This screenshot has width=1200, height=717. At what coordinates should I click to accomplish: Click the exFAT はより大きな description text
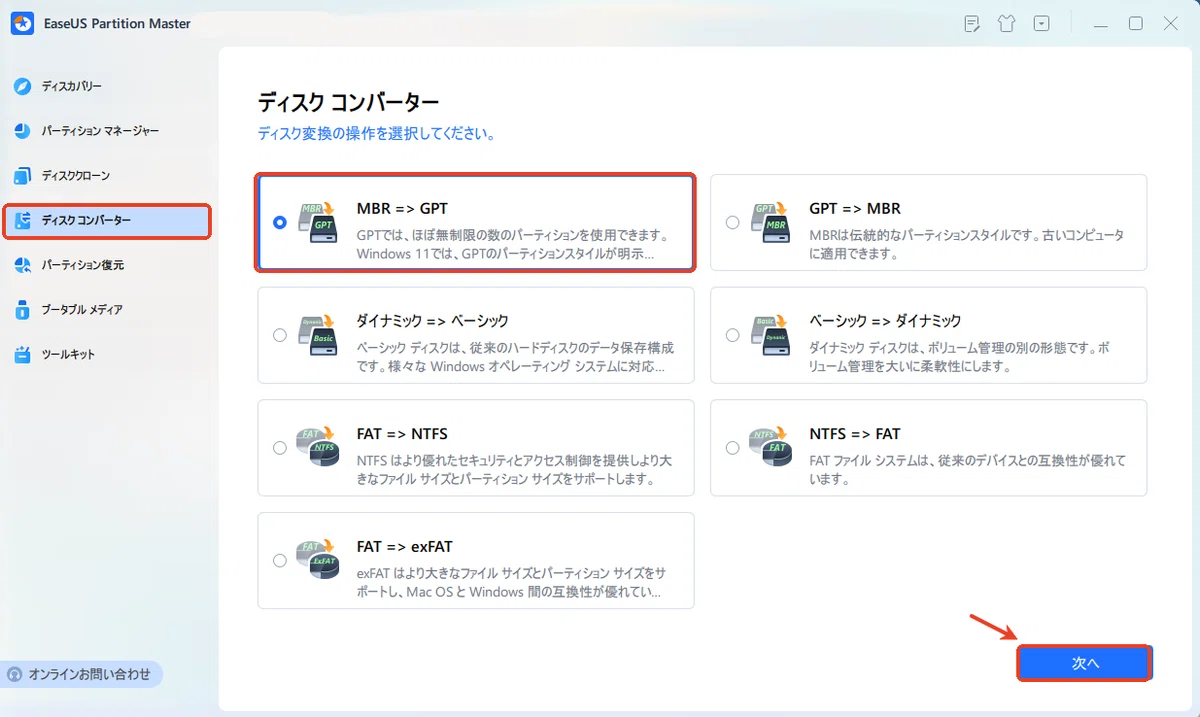point(512,583)
